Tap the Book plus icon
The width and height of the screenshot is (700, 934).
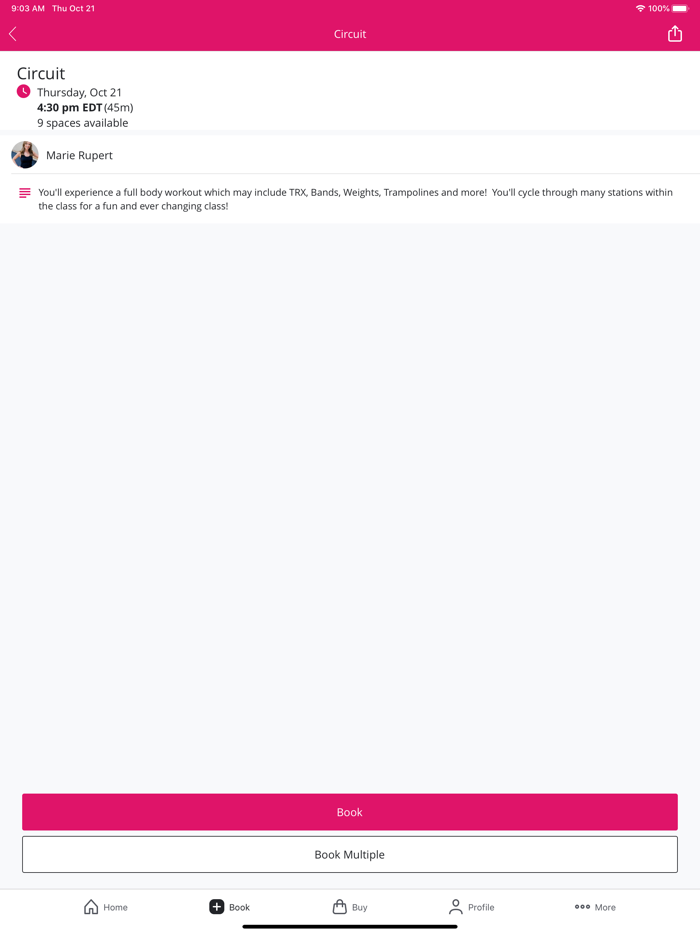(216, 907)
